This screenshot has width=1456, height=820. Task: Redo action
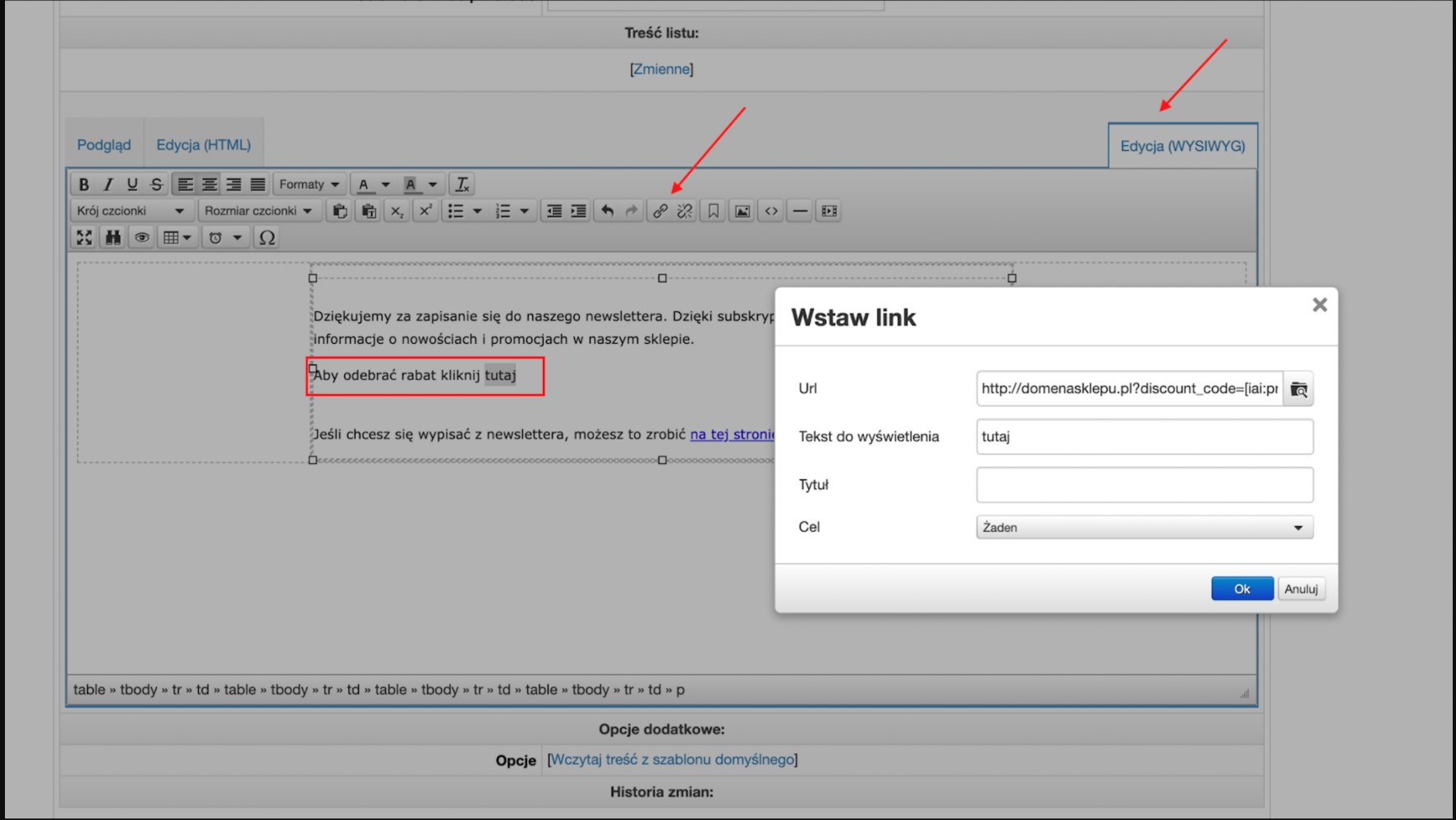click(x=632, y=211)
